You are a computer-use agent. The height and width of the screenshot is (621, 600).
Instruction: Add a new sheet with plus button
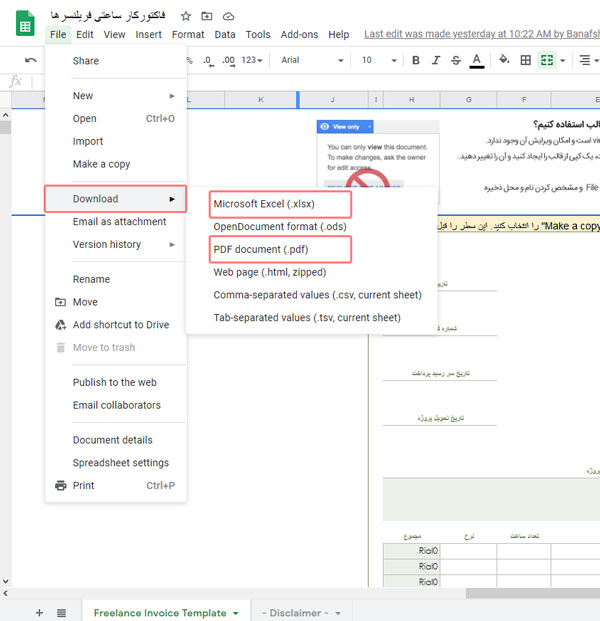(40, 612)
